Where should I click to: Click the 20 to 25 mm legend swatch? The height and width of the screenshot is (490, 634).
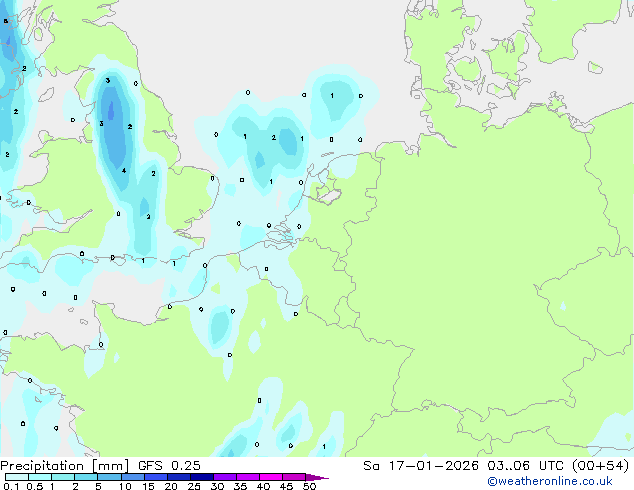tap(178, 477)
